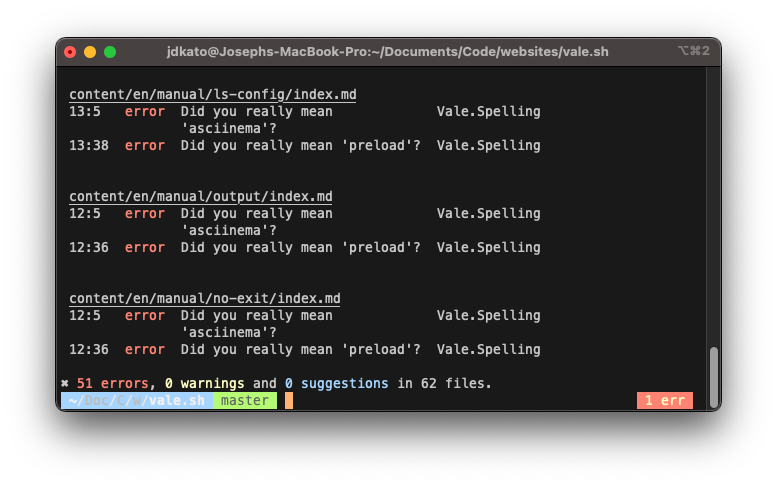Click the red 'error' label on line 13:38
The height and width of the screenshot is (485, 777).
pyautogui.click(x=145, y=146)
